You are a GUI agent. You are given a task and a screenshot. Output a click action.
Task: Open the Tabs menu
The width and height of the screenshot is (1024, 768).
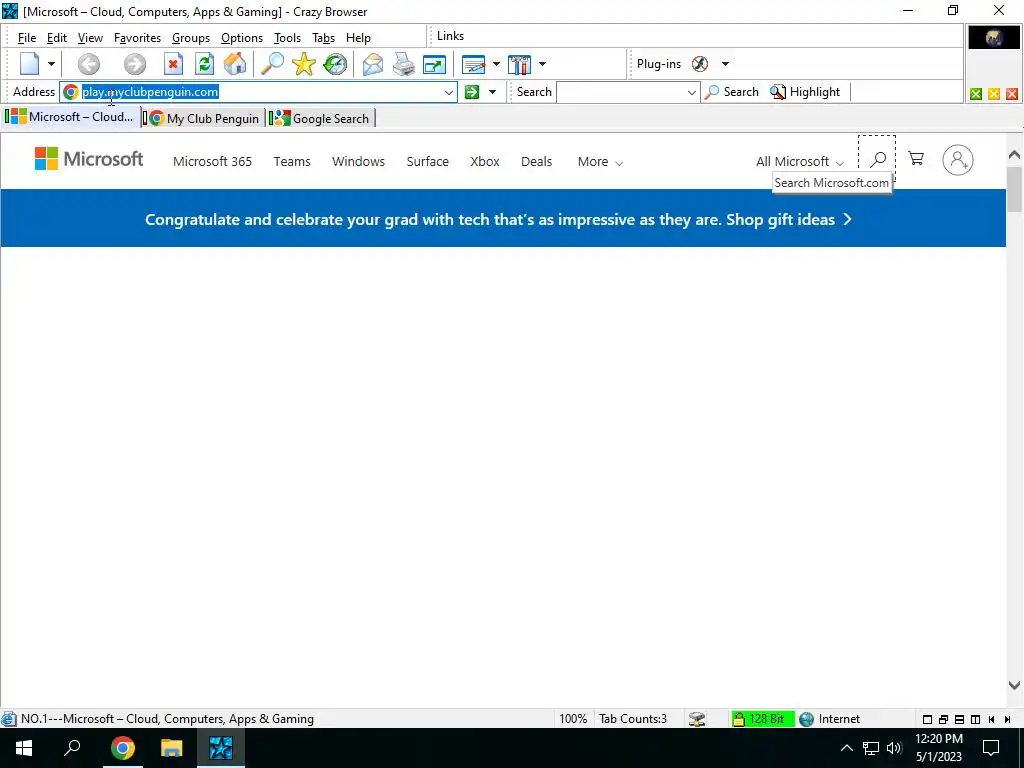[323, 38]
